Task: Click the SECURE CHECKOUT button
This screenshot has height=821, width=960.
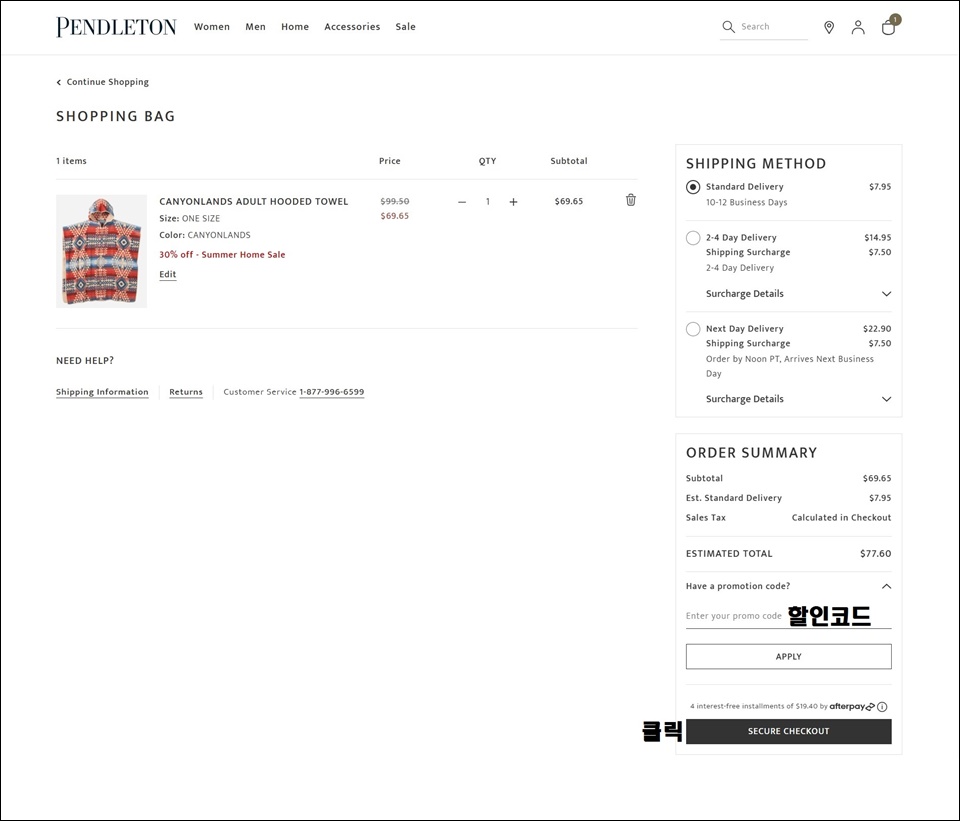Action: pyautogui.click(x=789, y=732)
